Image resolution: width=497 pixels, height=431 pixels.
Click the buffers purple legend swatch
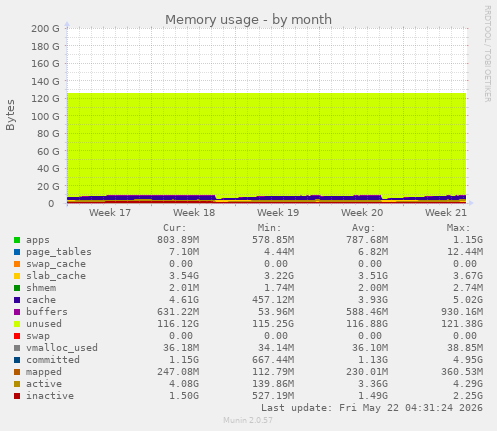click(x=17, y=312)
